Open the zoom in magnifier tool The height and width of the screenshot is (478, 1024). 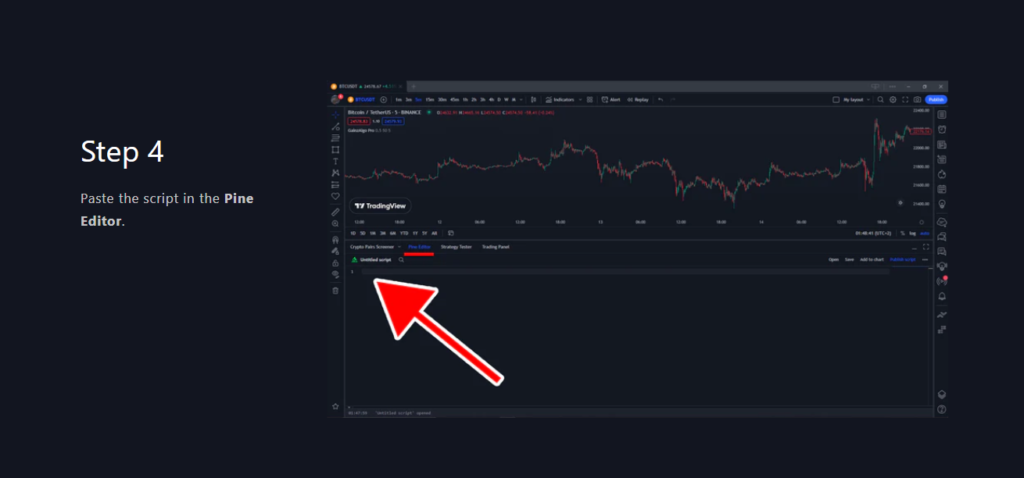[336, 224]
